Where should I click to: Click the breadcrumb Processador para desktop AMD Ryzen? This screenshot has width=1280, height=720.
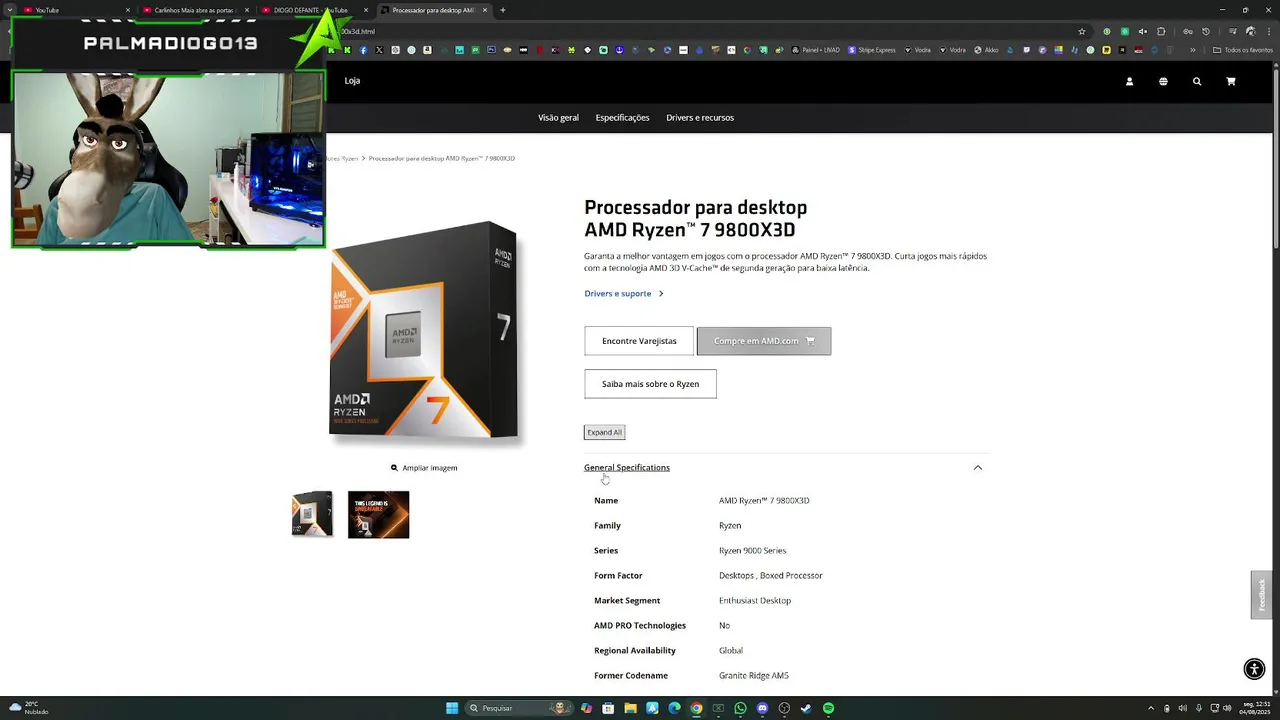coord(441,159)
